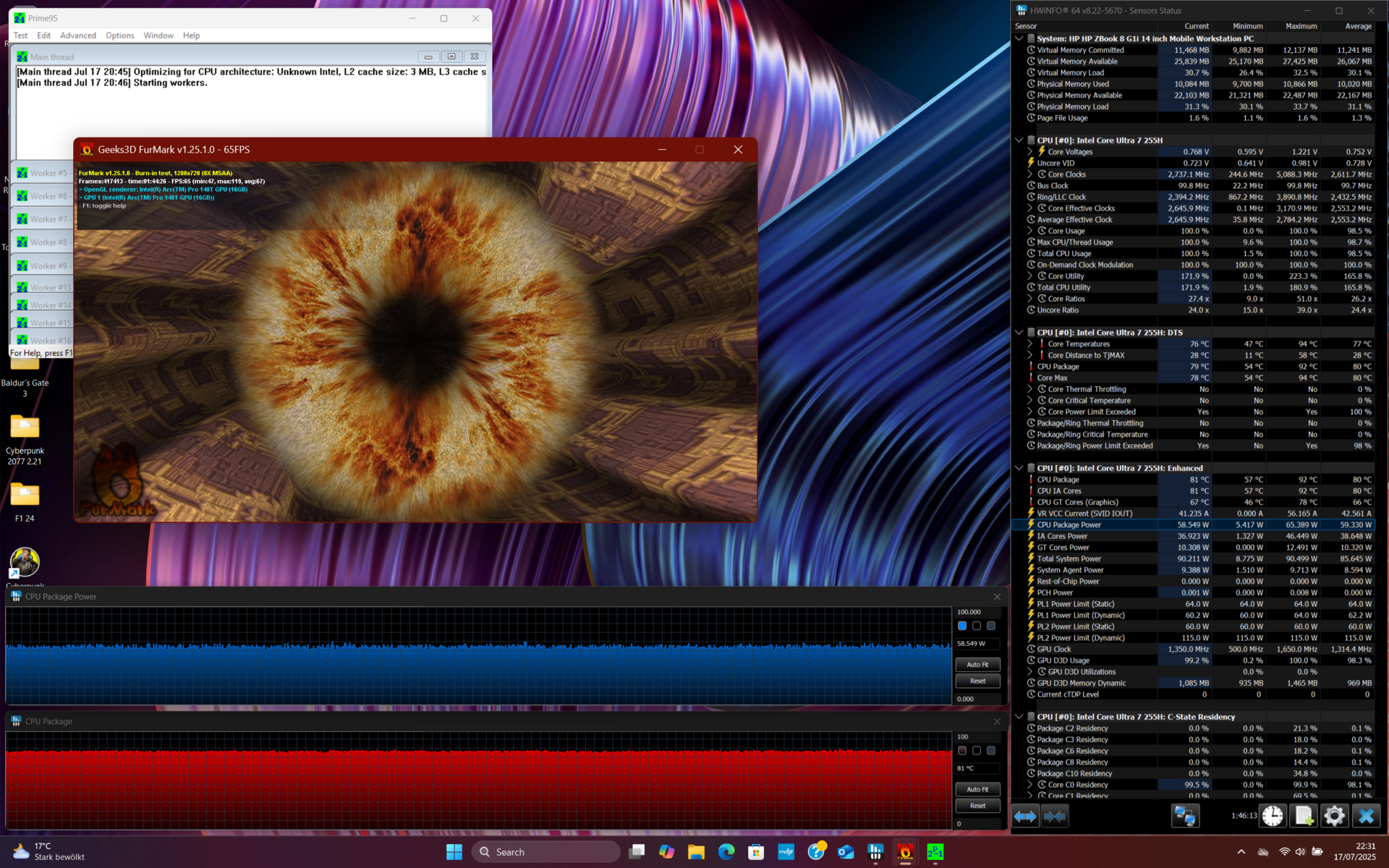Click the expand-columns blue arrows button in HWiNFO

(x=1025, y=816)
